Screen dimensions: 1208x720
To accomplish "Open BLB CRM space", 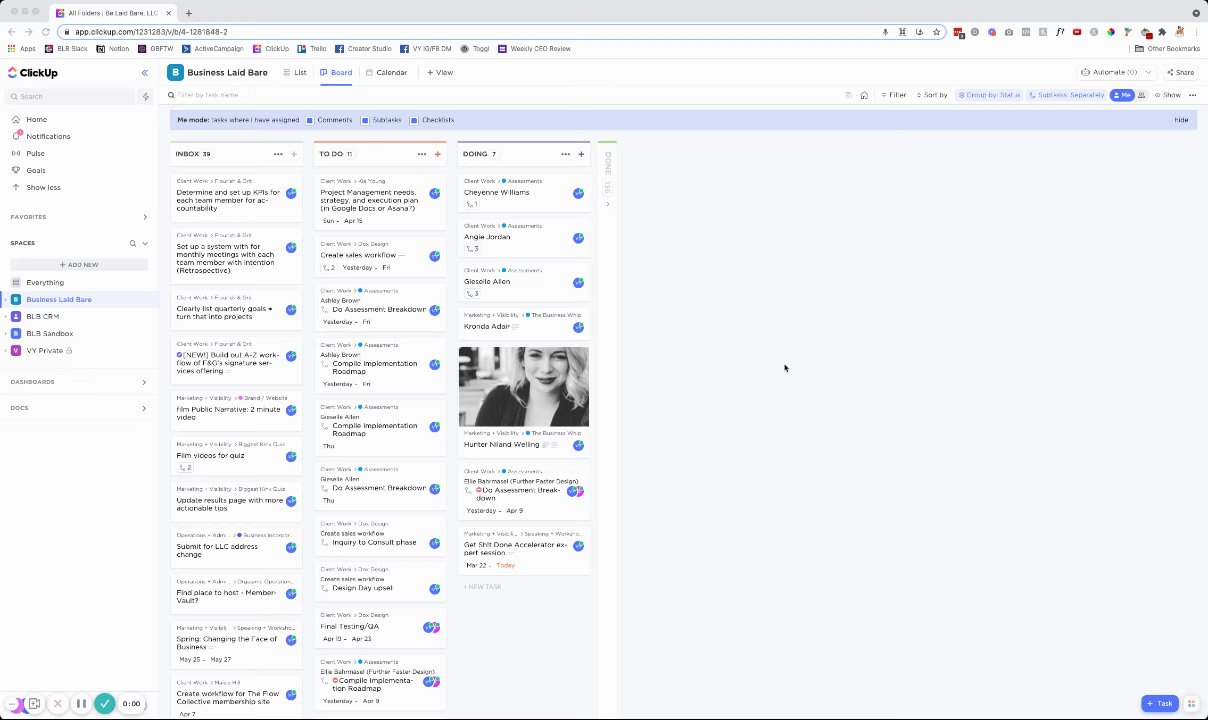I will click(42, 316).
